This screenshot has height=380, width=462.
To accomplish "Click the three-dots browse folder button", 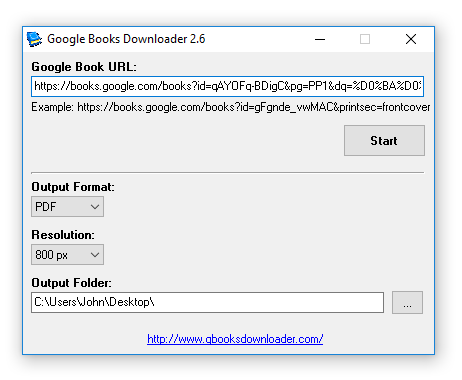I will coord(407,303).
